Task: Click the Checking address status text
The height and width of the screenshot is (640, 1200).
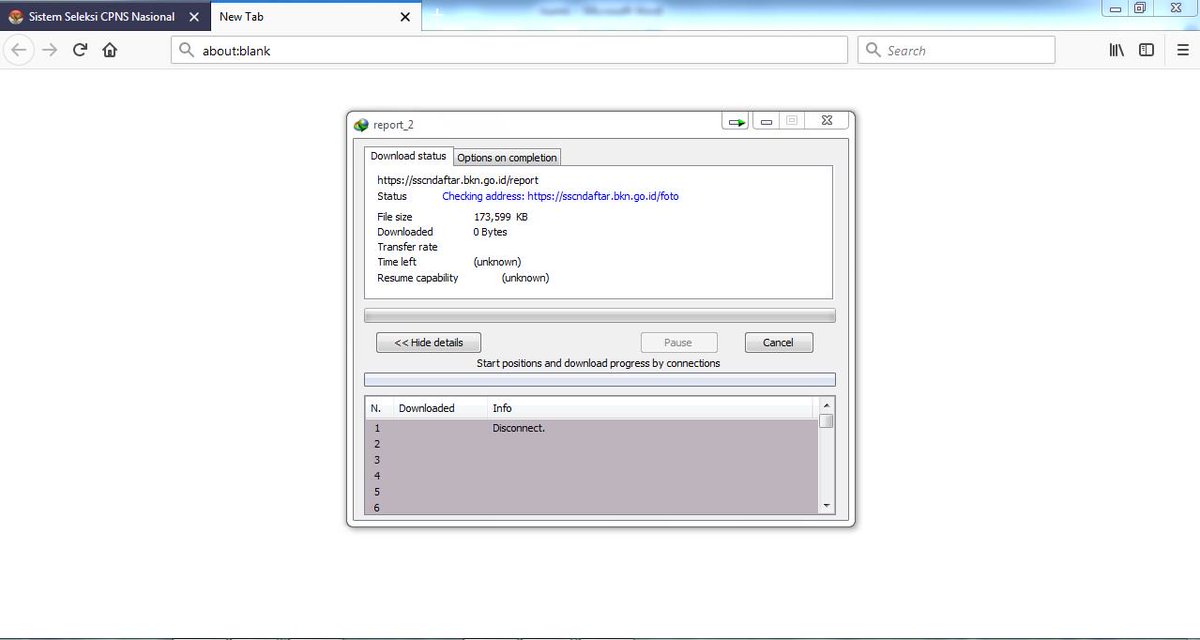Action: (560, 196)
